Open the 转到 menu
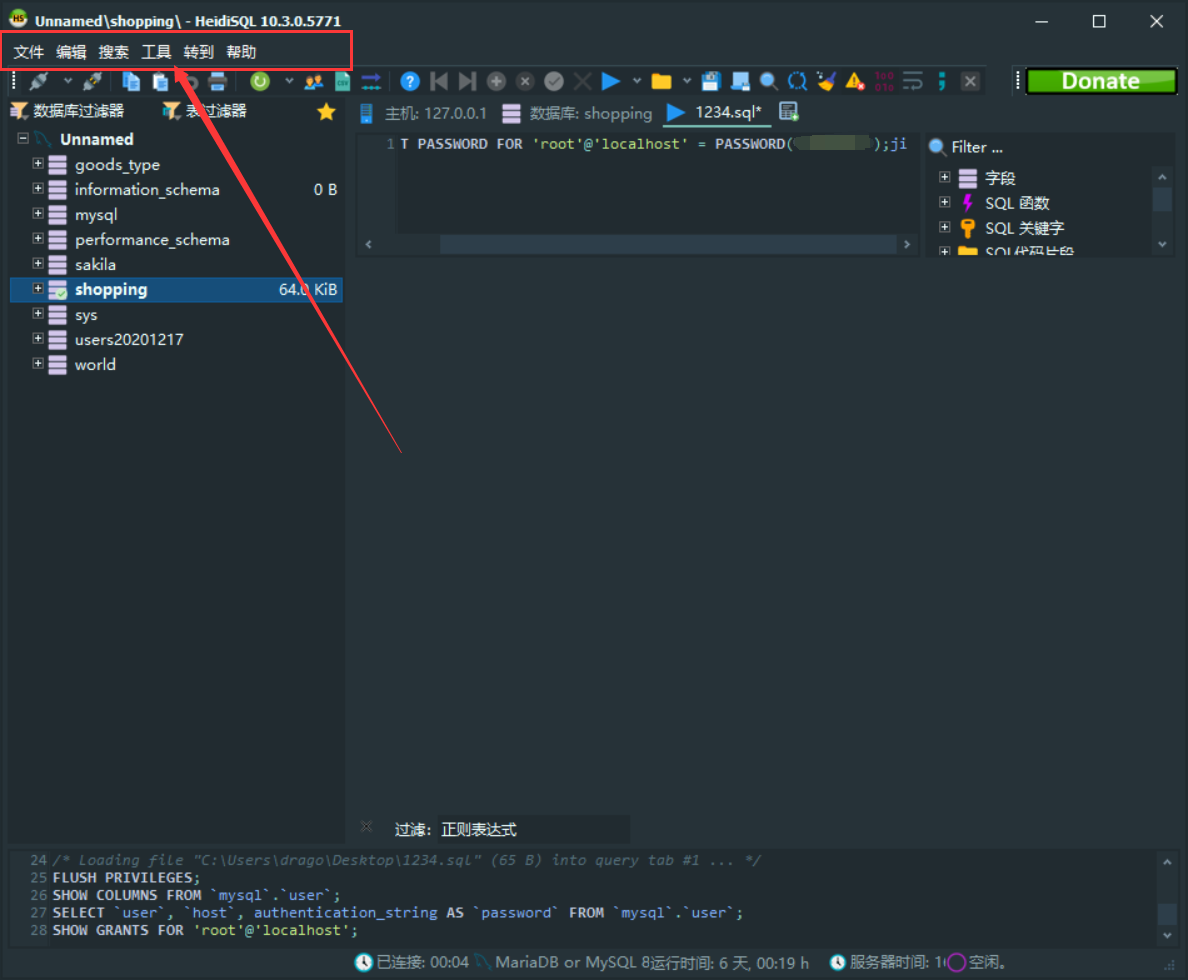The width and height of the screenshot is (1188, 980). point(199,52)
